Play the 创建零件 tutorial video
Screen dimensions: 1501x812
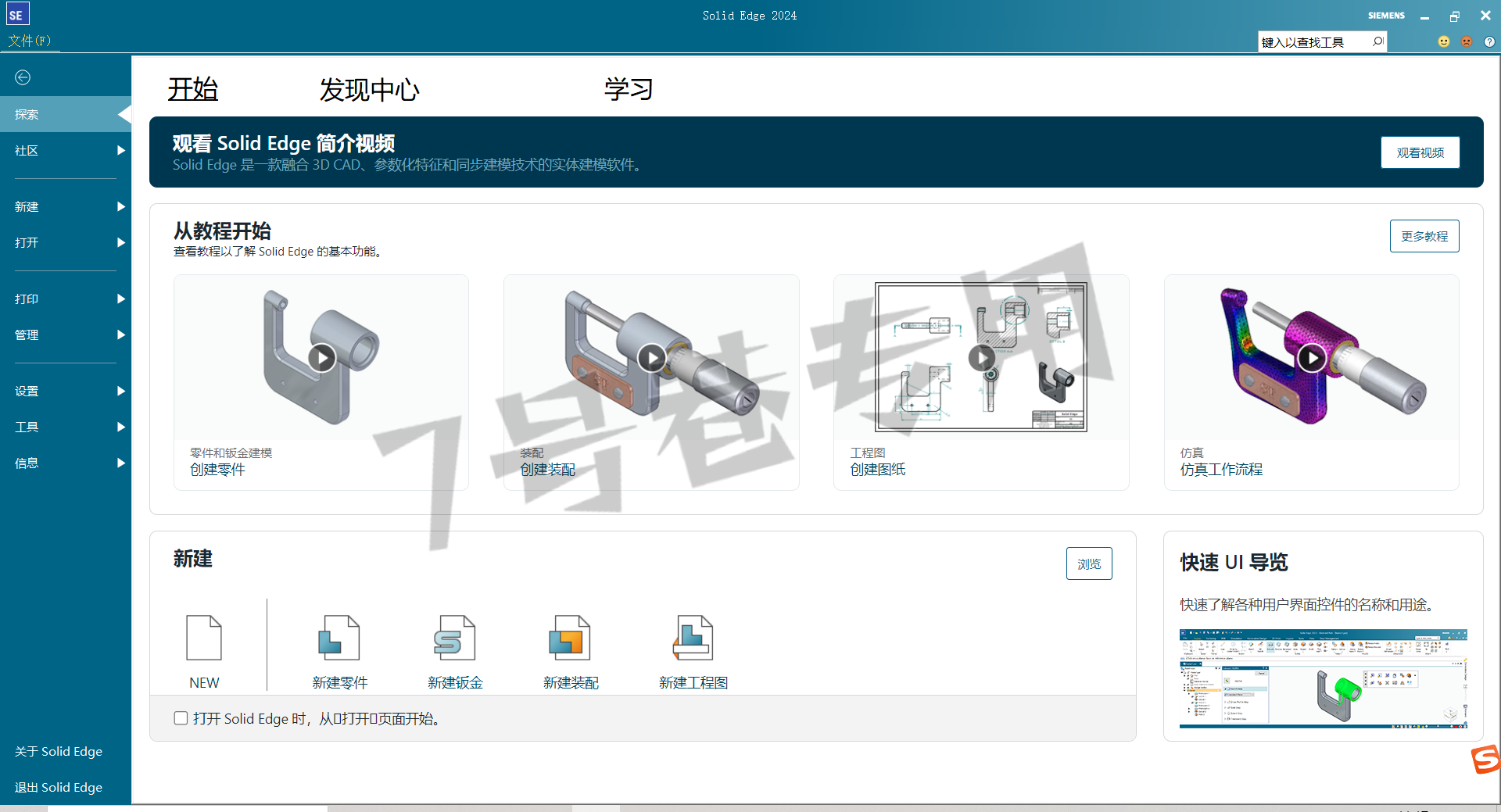[322, 358]
